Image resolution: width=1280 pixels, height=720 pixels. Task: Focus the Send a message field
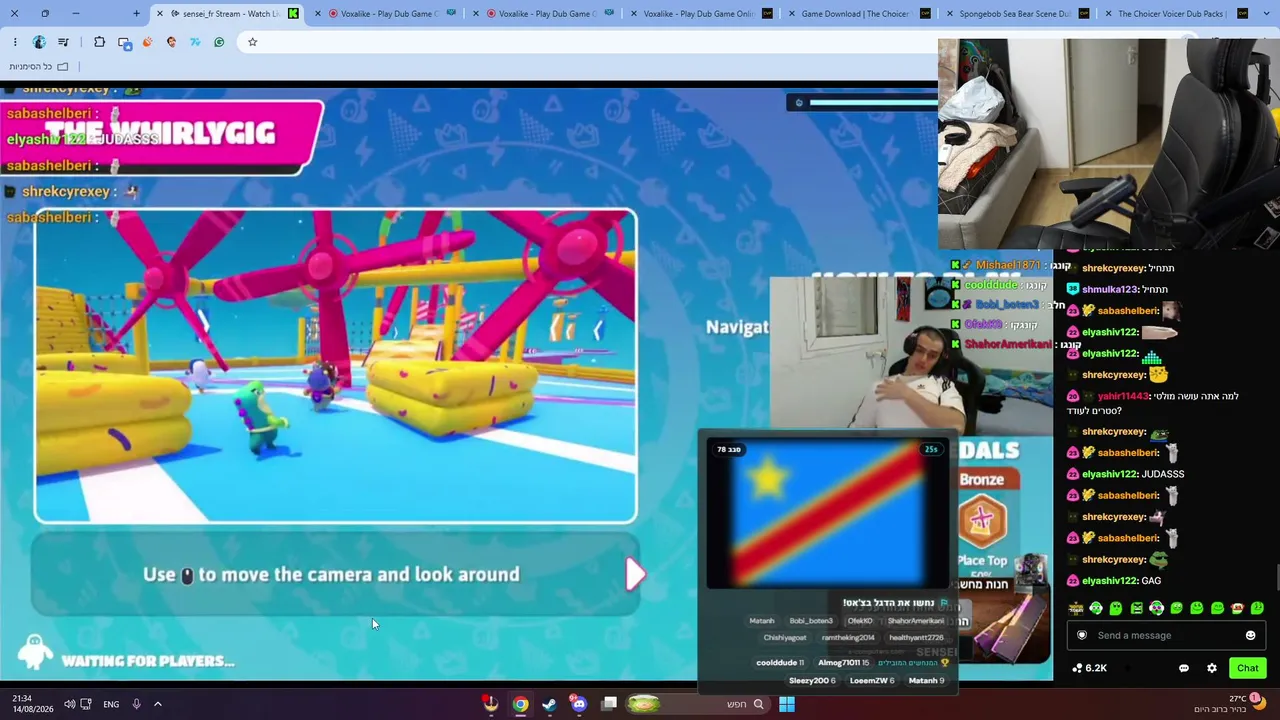point(1167,635)
